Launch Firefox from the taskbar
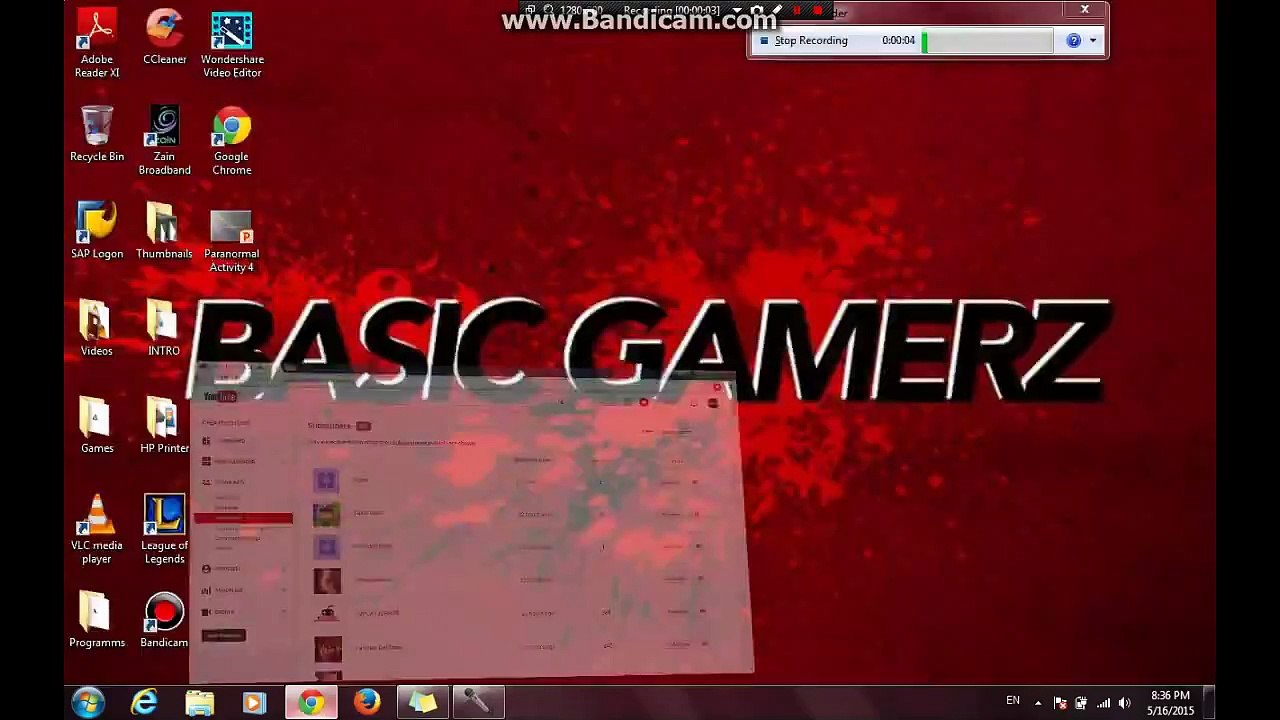This screenshot has height=720, width=1280. (x=367, y=703)
